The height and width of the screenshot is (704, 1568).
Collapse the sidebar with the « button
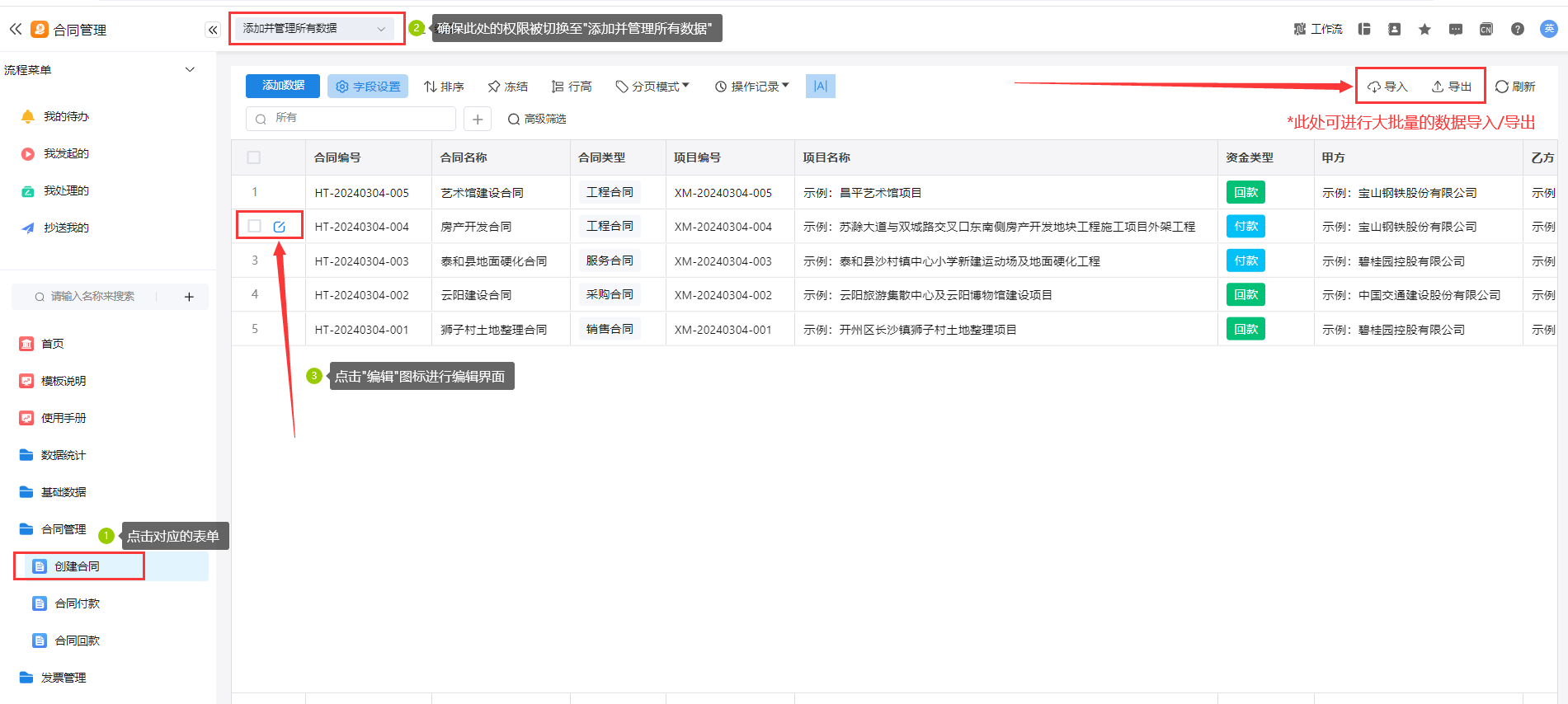coord(213,30)
